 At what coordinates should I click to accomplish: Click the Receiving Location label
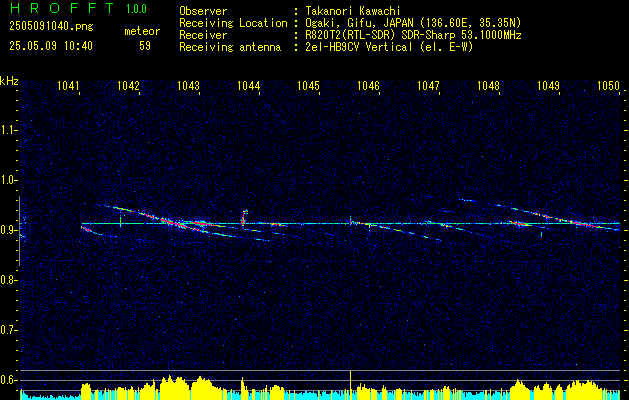click(x=233, y=23)
